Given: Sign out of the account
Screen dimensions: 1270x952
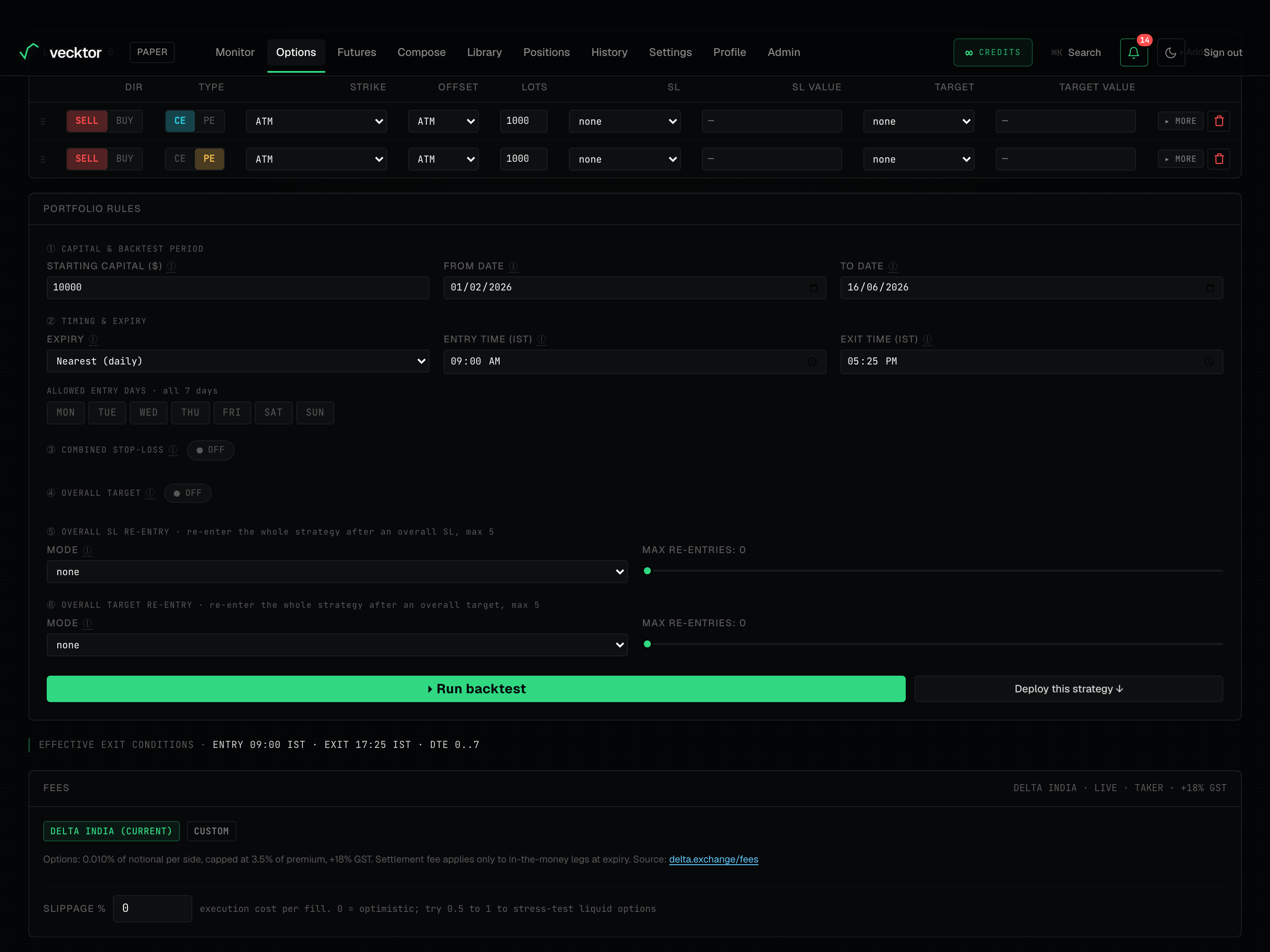Looking at the screenshot, I should tap(1222, 53).
